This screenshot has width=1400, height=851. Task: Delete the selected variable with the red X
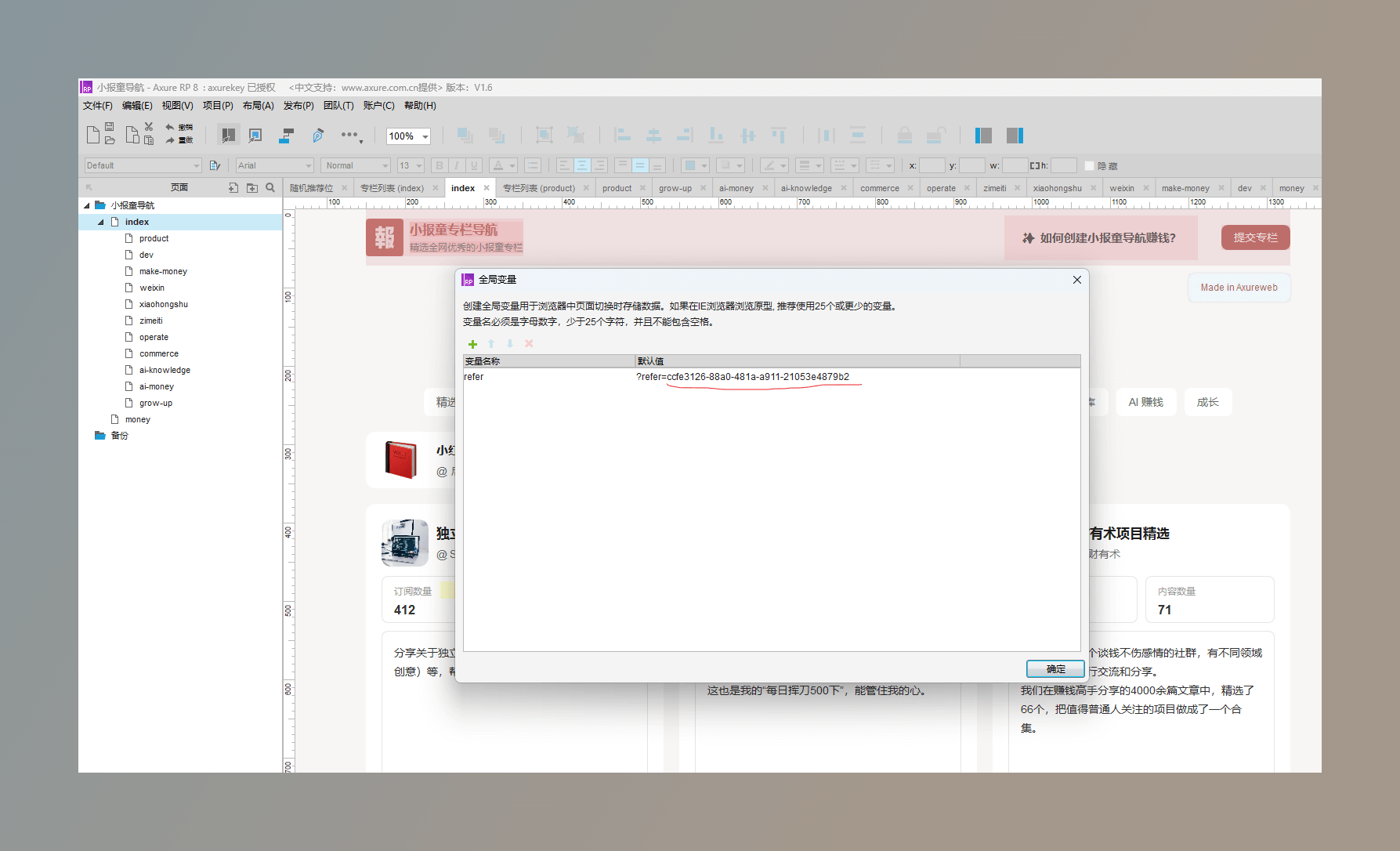coord(529,344)
